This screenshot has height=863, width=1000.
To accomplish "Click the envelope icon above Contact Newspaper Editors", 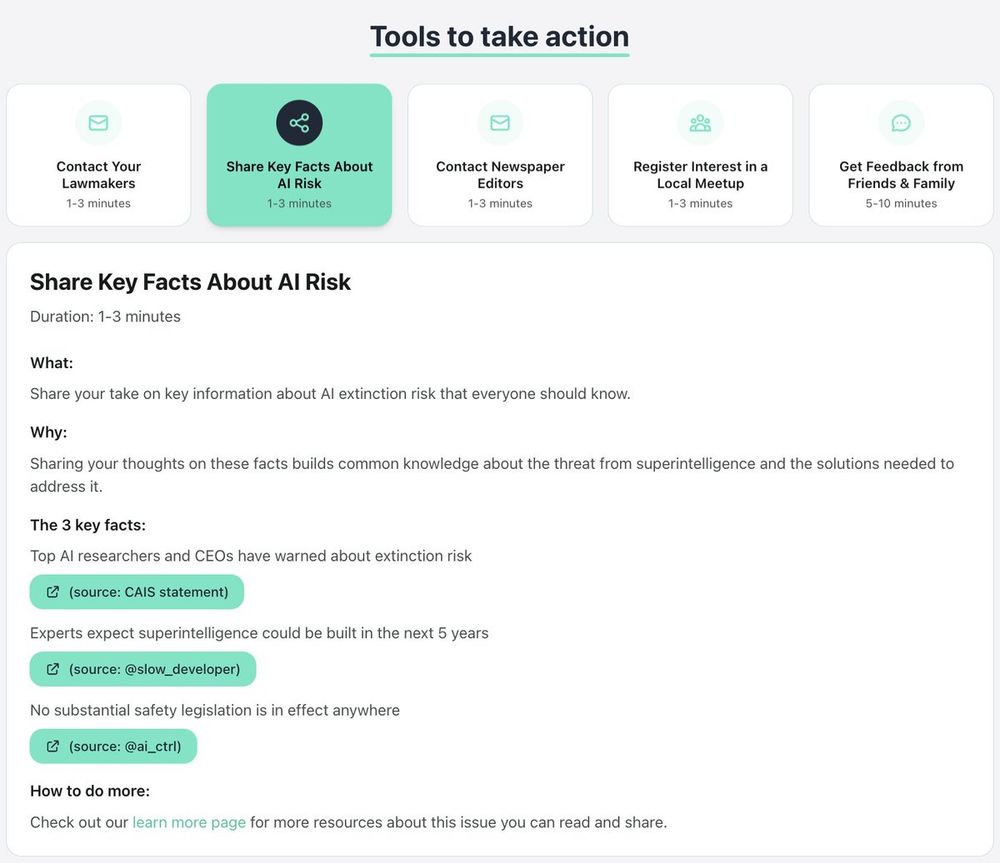I will [500, 122].
